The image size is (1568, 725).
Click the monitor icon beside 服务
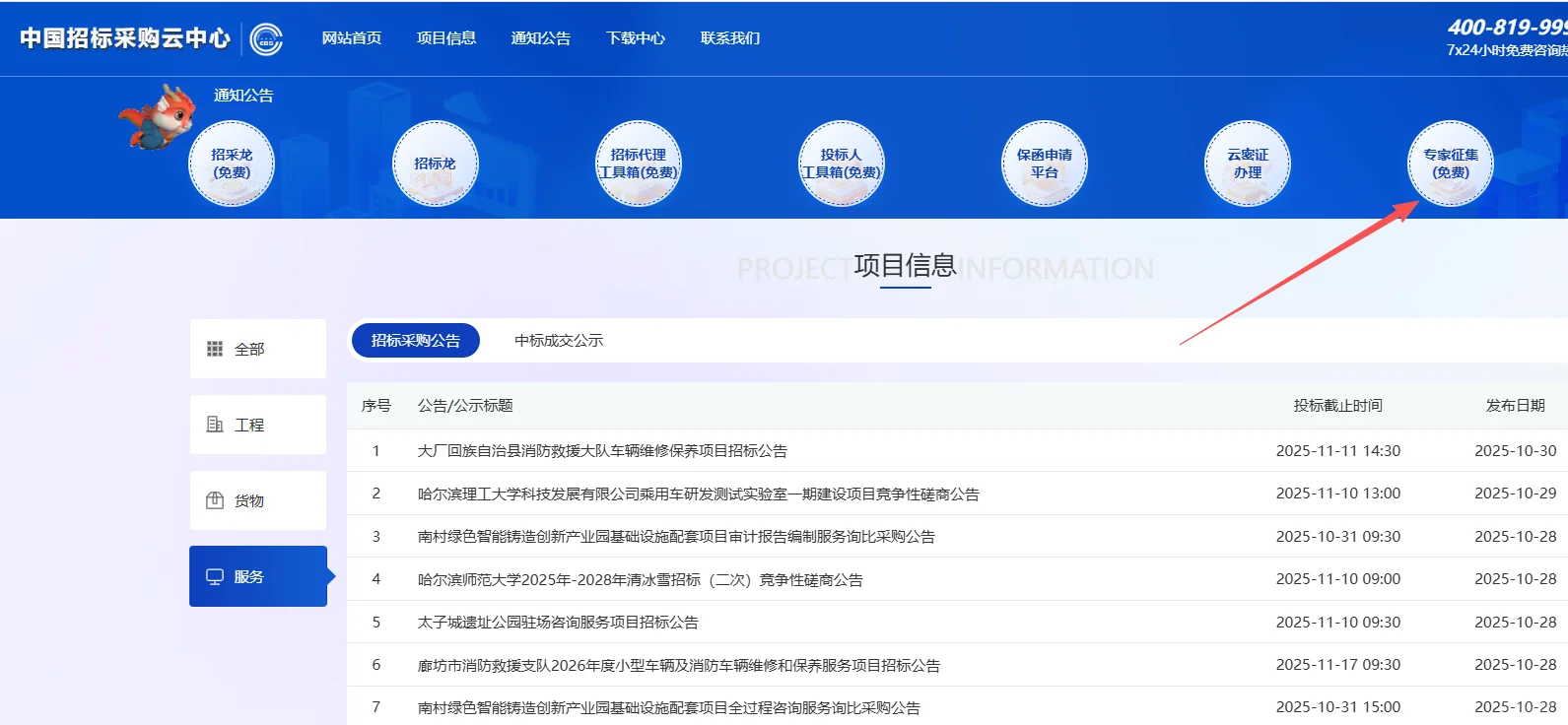pyautogui.click(x=215, y=576)
